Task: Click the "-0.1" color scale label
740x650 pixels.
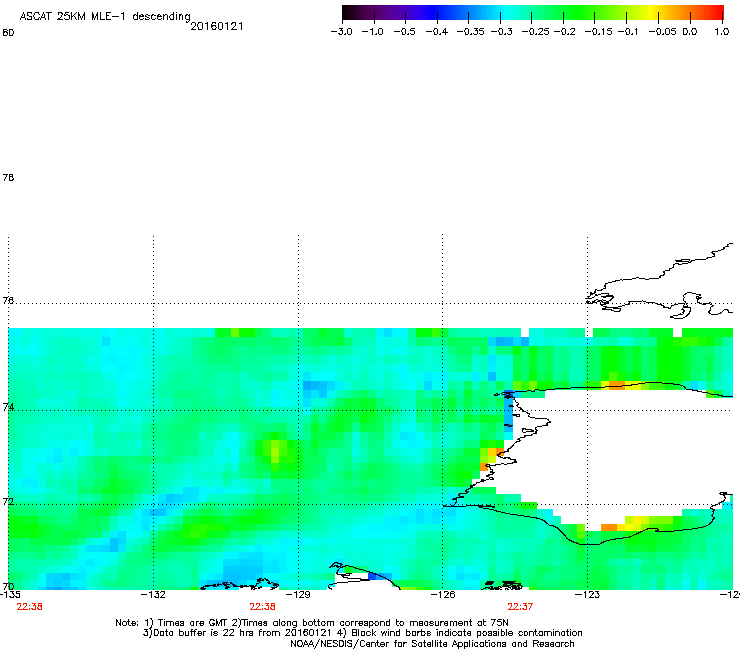Action: 628,32
